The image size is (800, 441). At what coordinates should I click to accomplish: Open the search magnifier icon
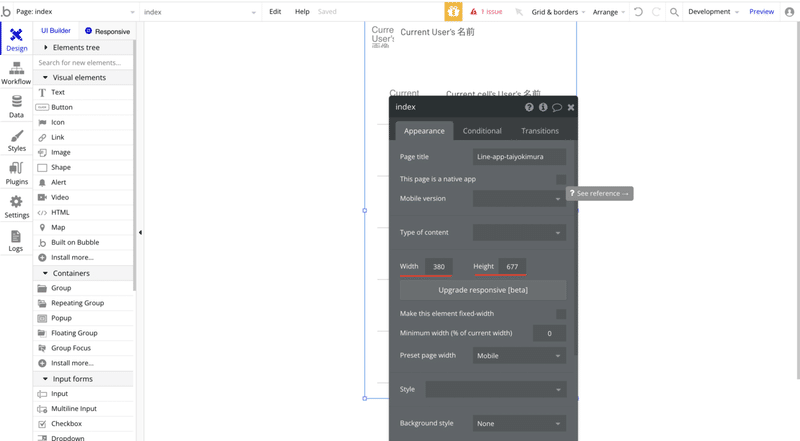point(674,11)
